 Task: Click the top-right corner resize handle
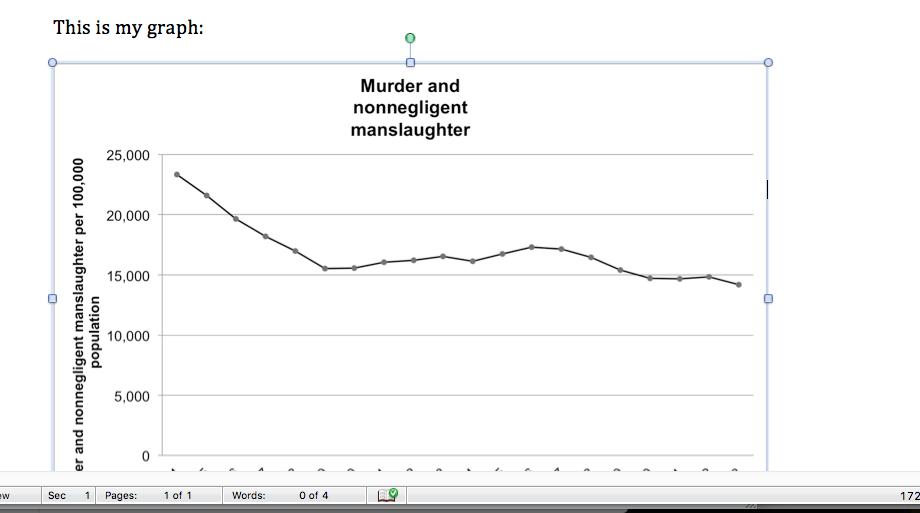click(x=768, y=63)
